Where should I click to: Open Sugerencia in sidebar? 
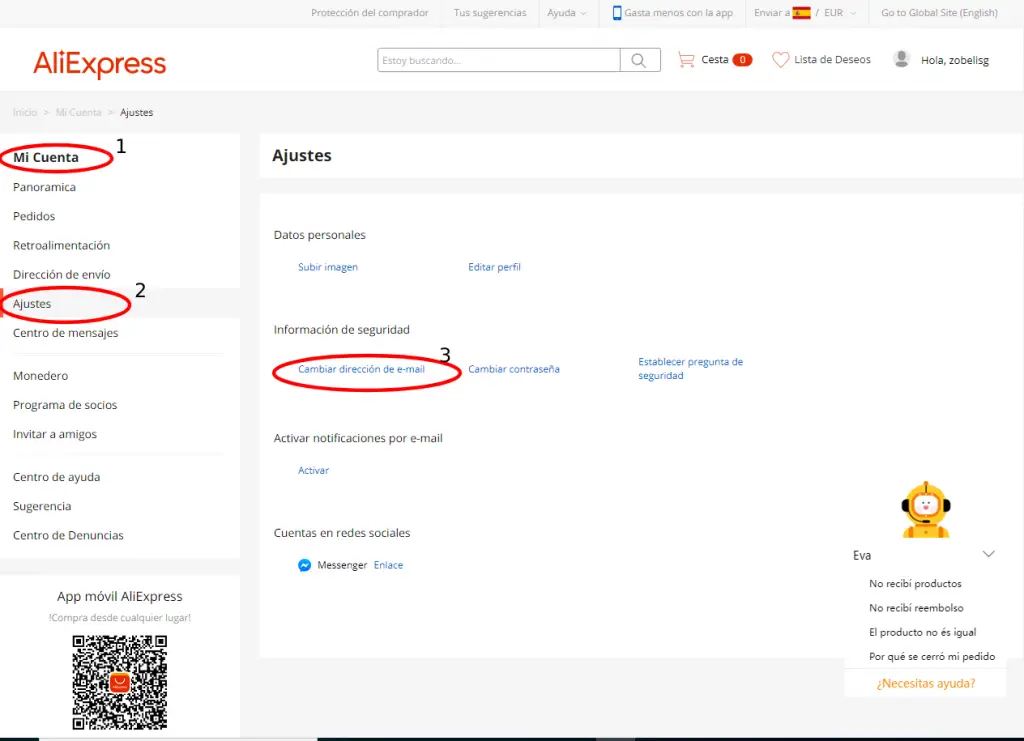[x=42, y=506]
